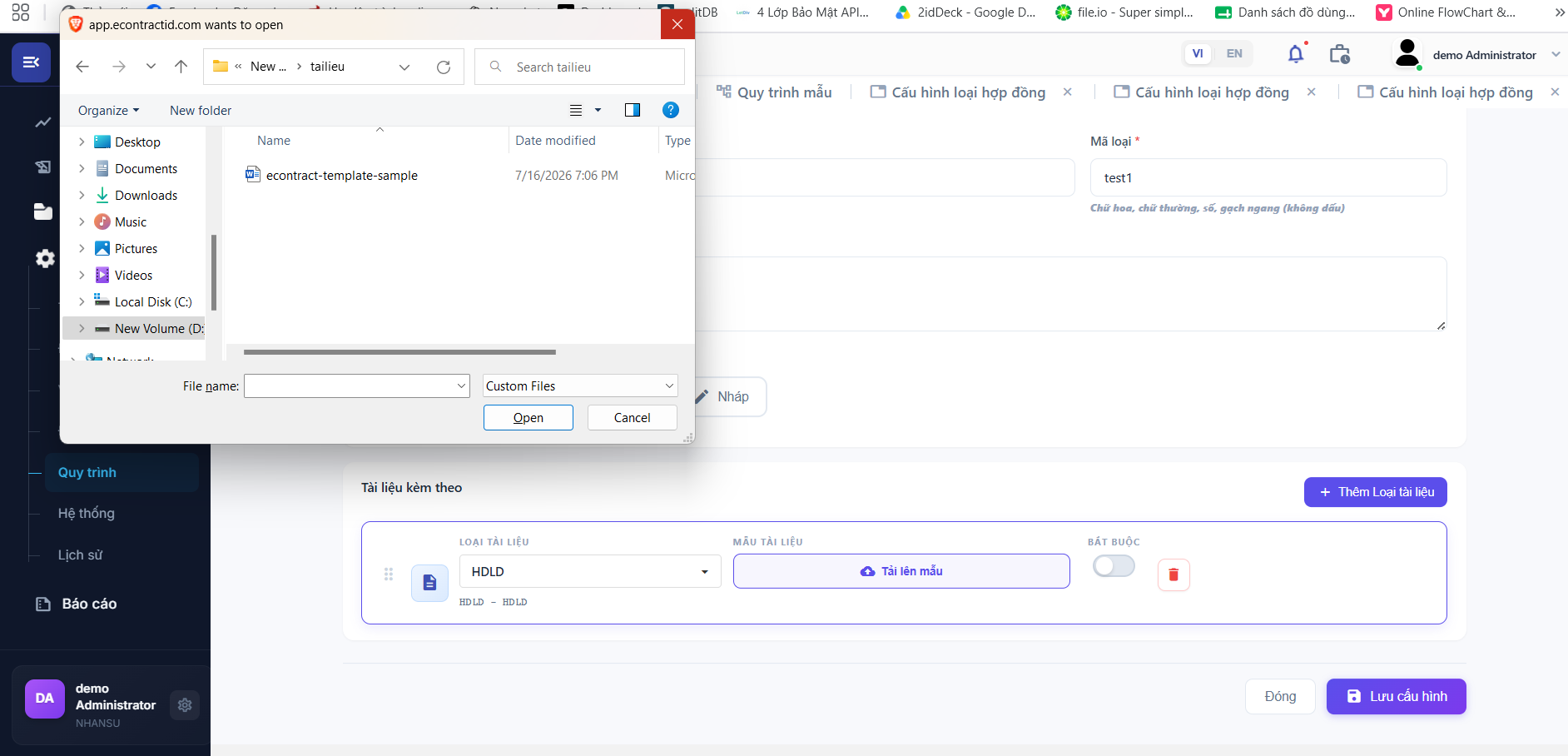Click New folder in dialog
This screenshot has height=756, width=1568.
click(201, 110)
